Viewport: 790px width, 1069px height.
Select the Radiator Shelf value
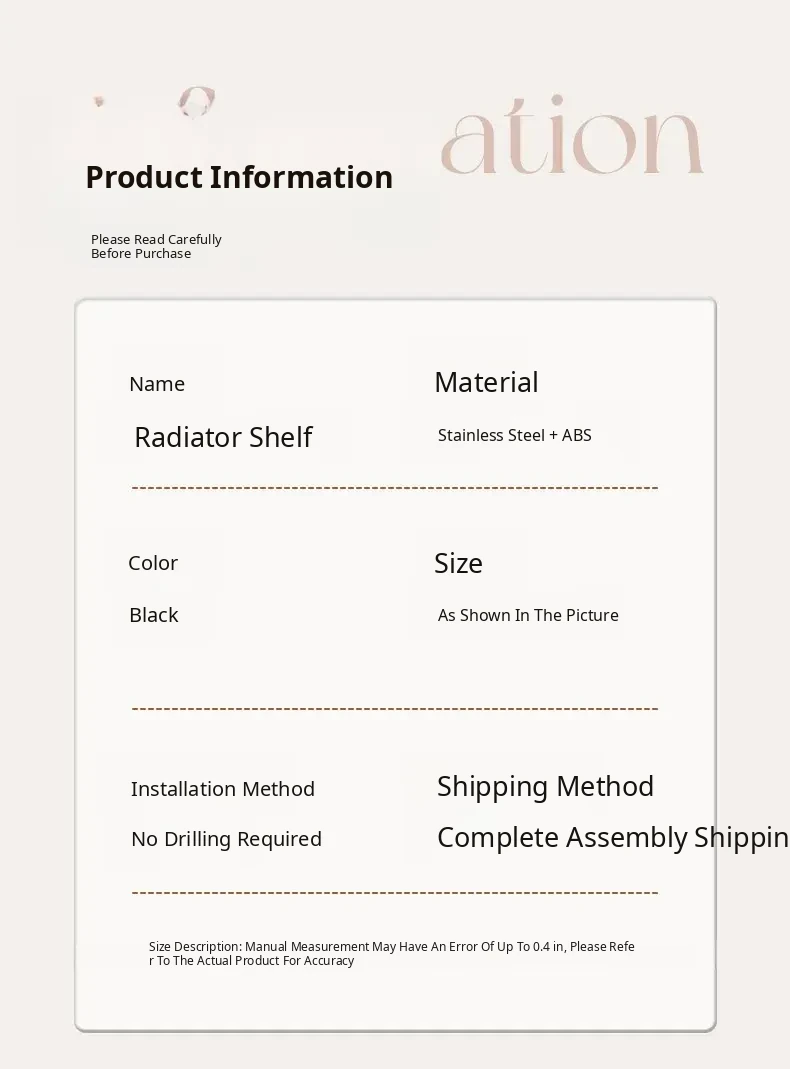click(x=223, y=437)
